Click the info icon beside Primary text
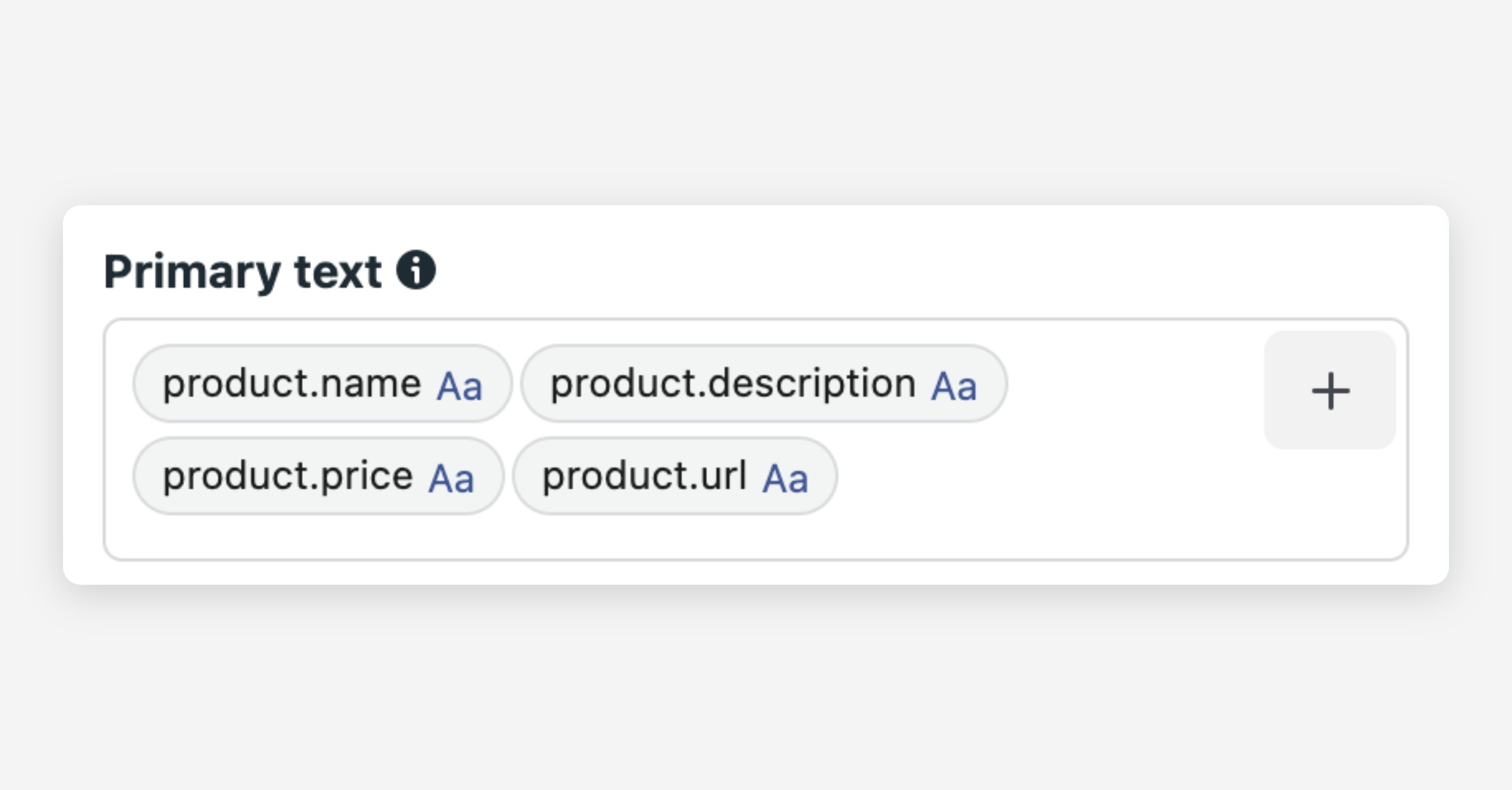 pos(416,270)
